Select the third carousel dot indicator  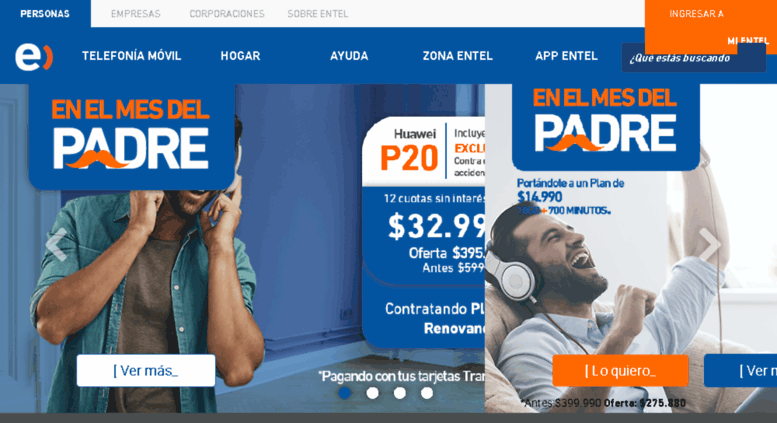click(400, 393)
